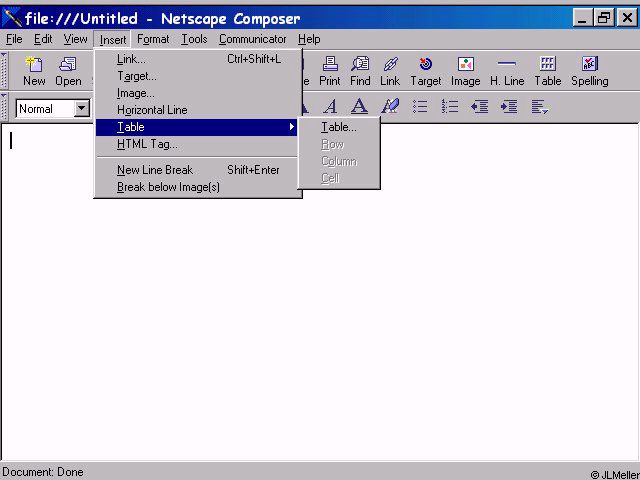Click the main toolbar collapse grip
640x480 pixels.
4,70
